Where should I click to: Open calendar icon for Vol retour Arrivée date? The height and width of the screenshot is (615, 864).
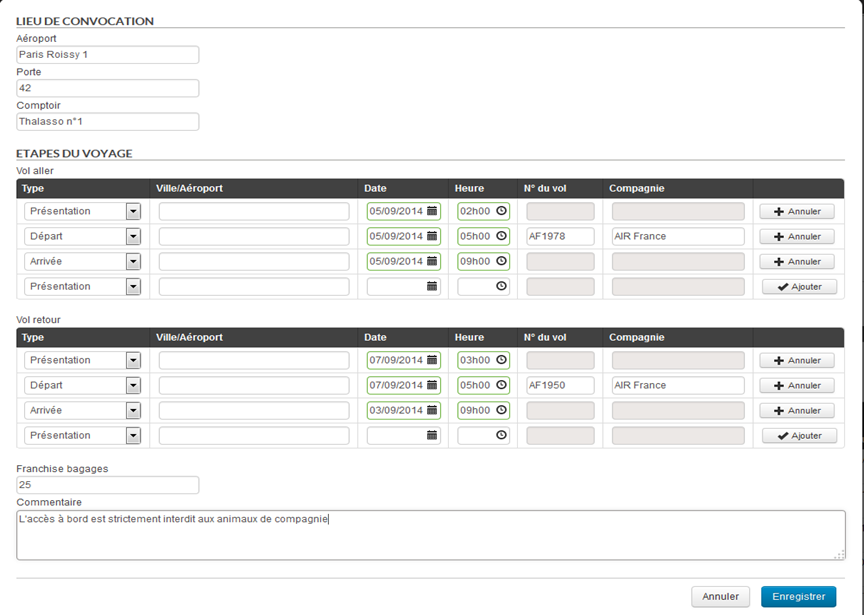click(432, 411)
